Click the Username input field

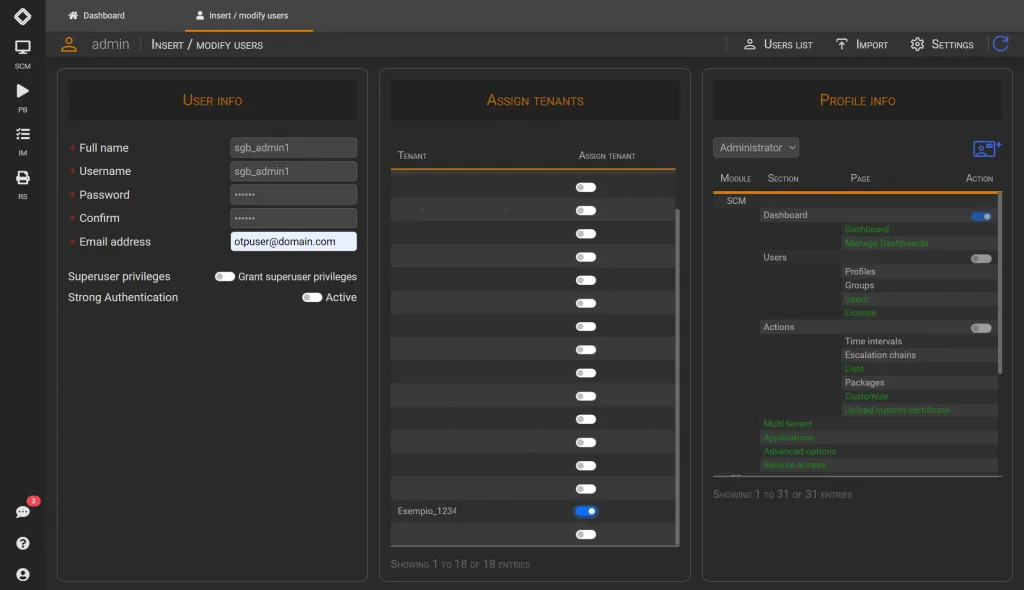point(293,171)
